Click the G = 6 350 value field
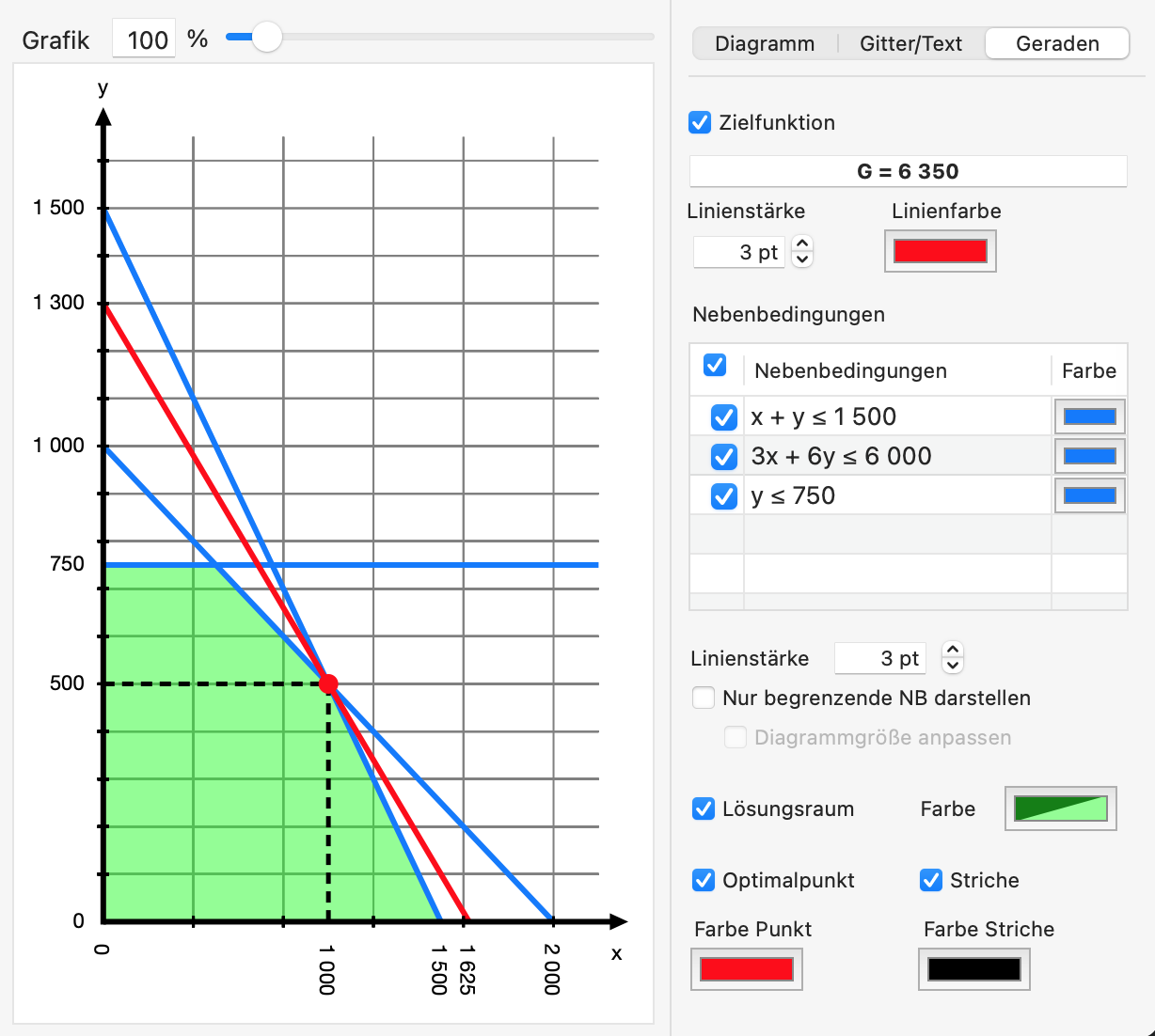1155x1036 pixels. [x=908, y=171]
